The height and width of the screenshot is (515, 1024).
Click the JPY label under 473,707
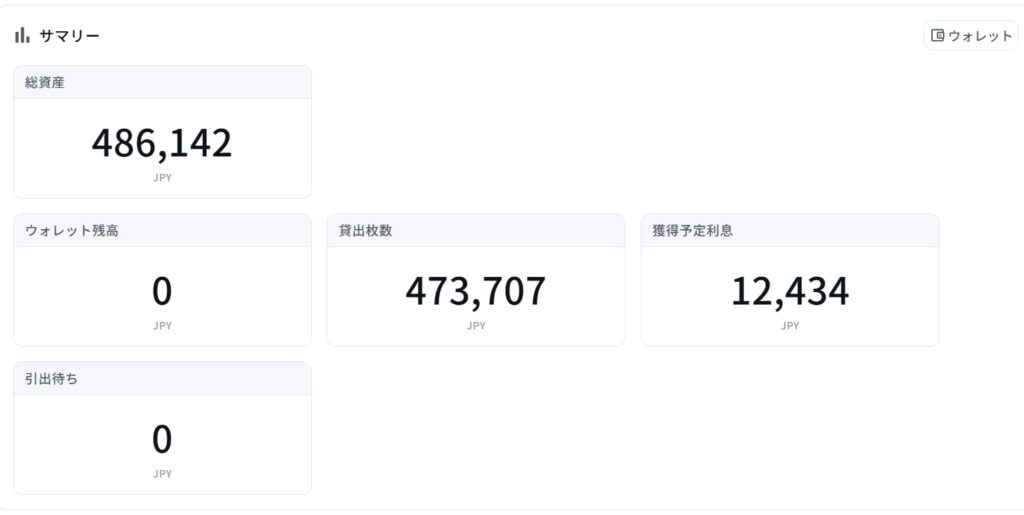click(x=476, y=326)
